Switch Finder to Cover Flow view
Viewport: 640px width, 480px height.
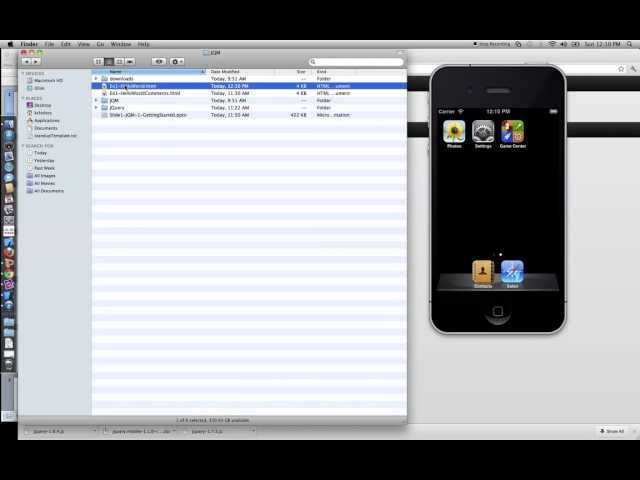pyautogui.click(x=130, y=61)
